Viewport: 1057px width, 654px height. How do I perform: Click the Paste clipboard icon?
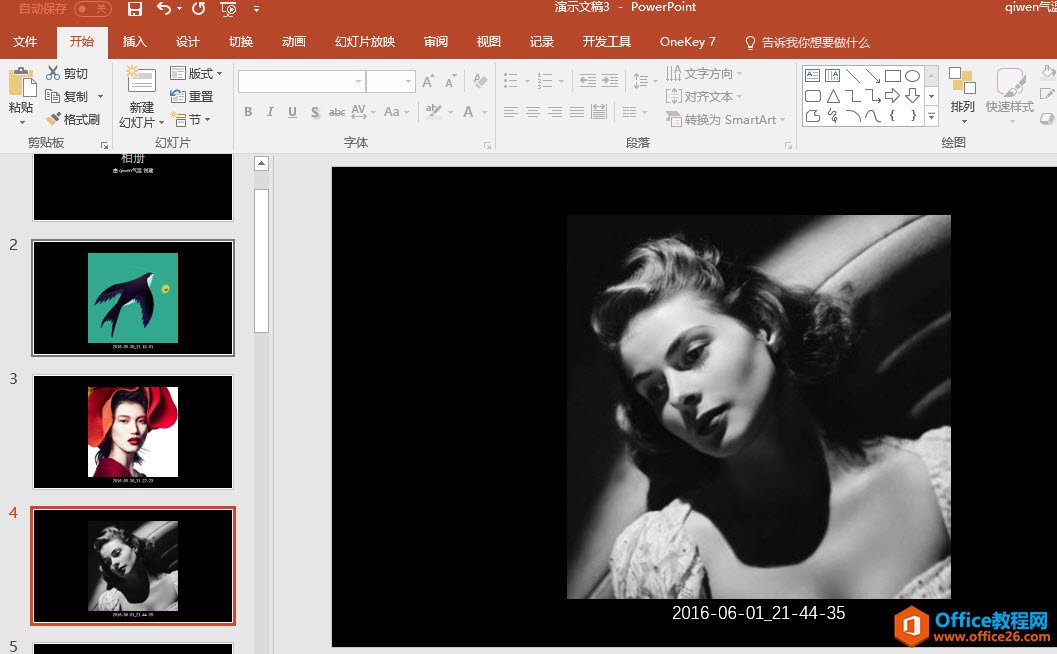[x=20, y=83]
